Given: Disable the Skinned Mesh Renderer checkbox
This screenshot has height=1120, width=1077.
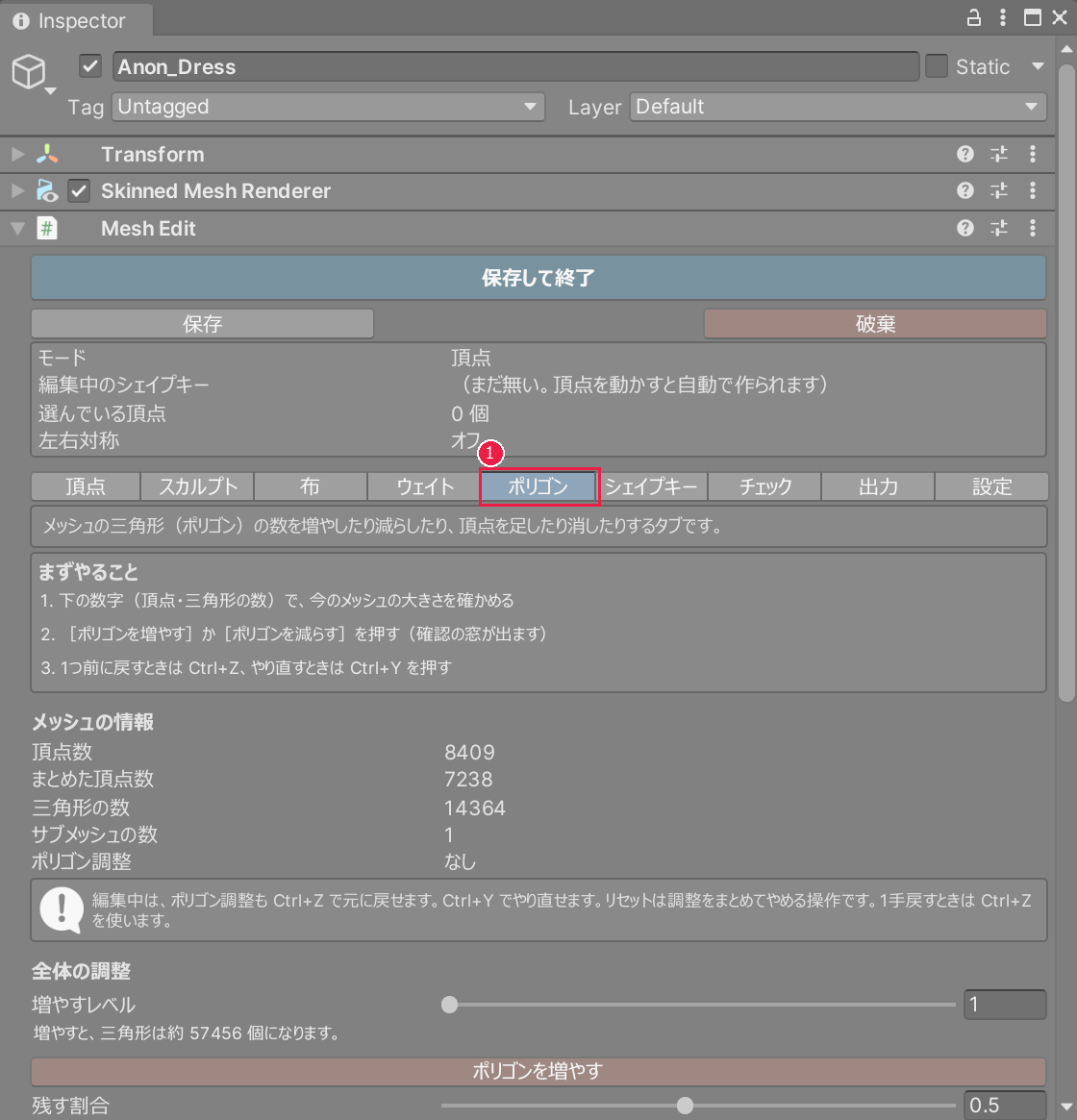Looking at the screenshot, I should pos(79,190).
